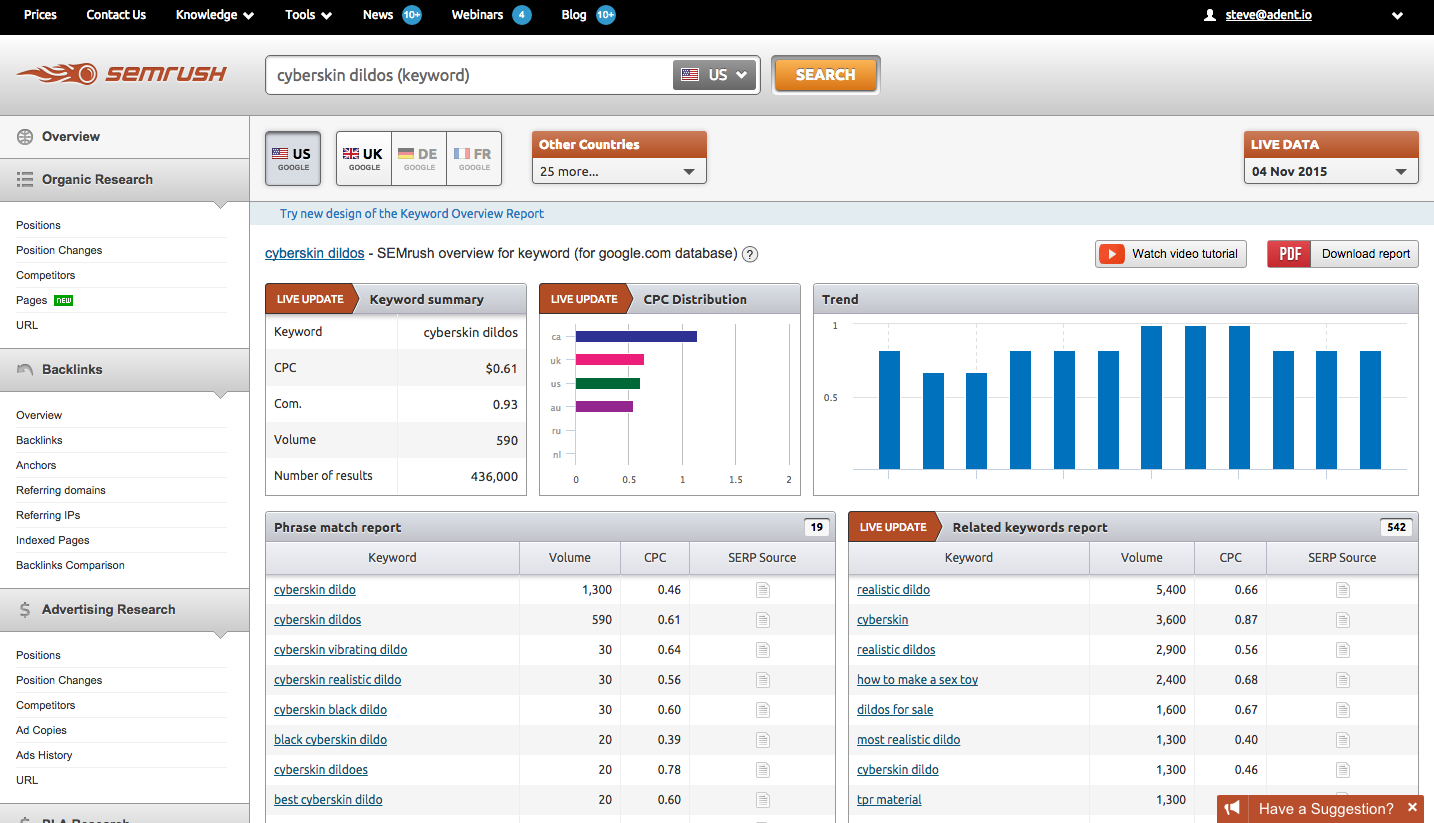Open SERP source icon for black cyberskin dildo
1434x823 pixels.
click(x=763, y=740)
